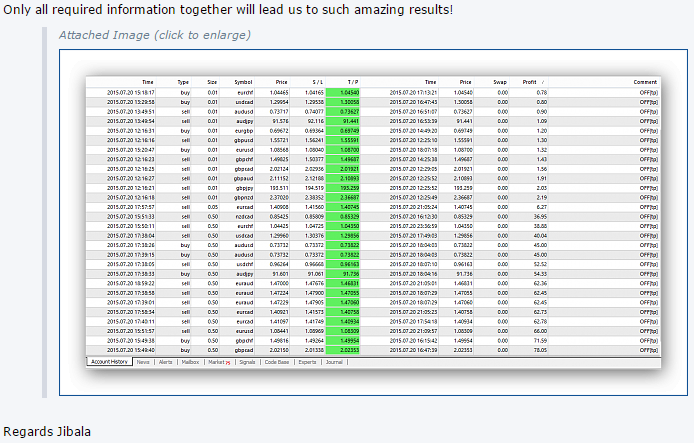Open the Alerts tab
Image resolution: width=694 pixels, height=443 pixels.
tap(166, 362)
